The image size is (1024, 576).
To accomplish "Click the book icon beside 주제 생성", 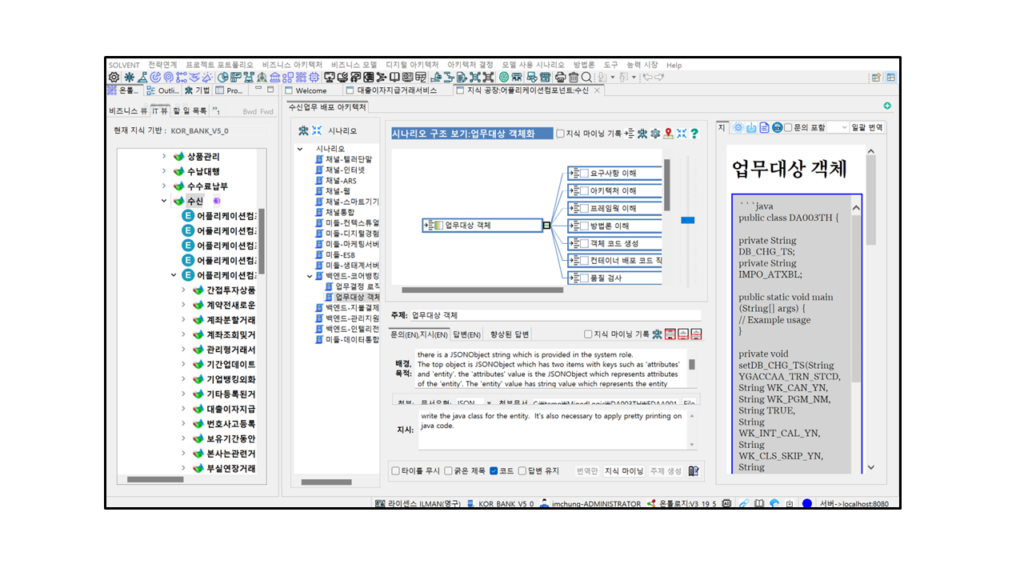I will tap(693, 471).
